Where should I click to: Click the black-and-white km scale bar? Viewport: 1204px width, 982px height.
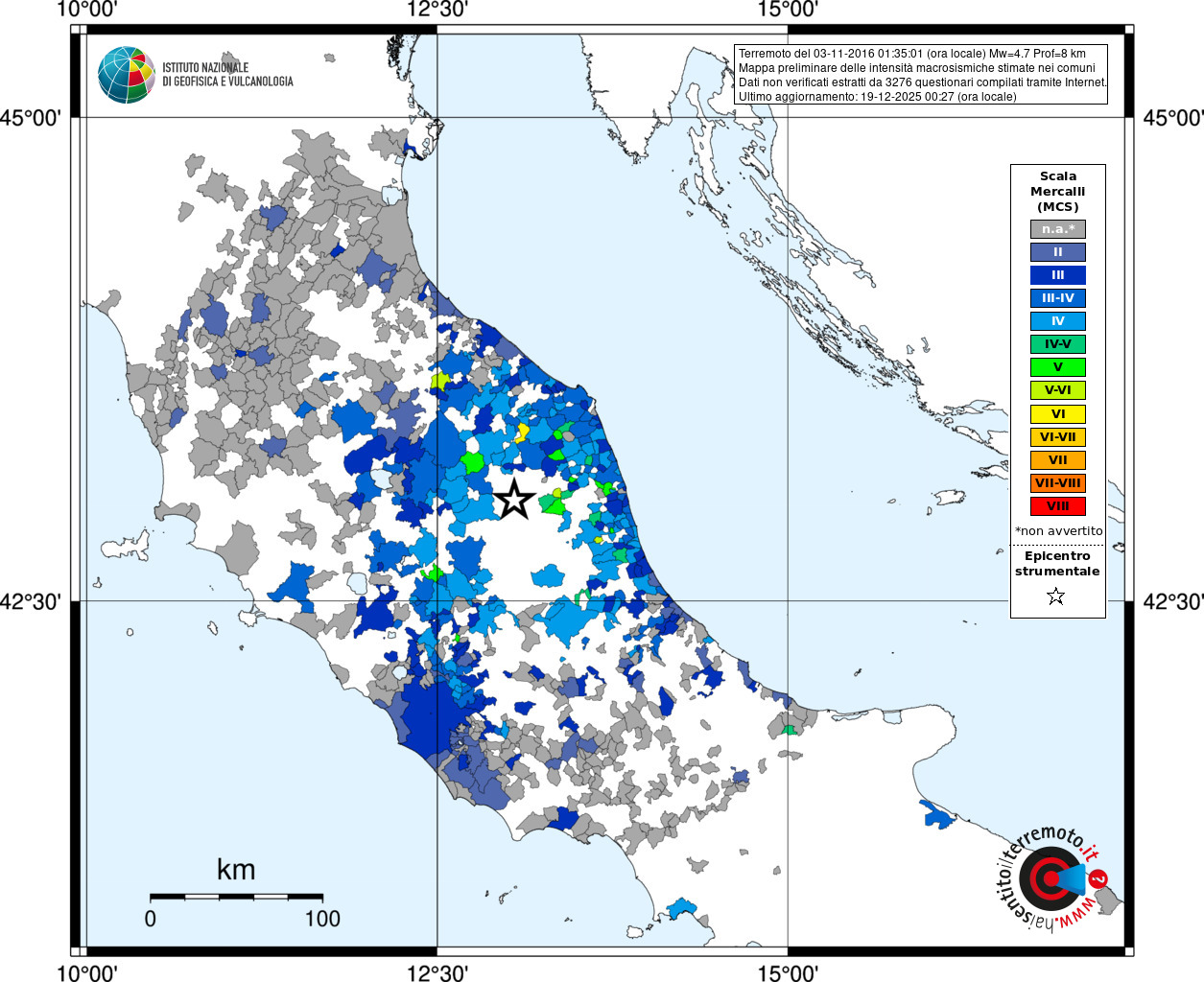click(x=236, y=897)
